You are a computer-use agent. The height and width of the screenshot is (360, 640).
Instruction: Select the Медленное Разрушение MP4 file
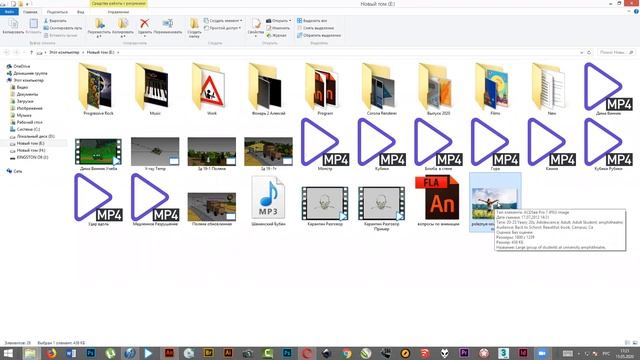(155, 200)
